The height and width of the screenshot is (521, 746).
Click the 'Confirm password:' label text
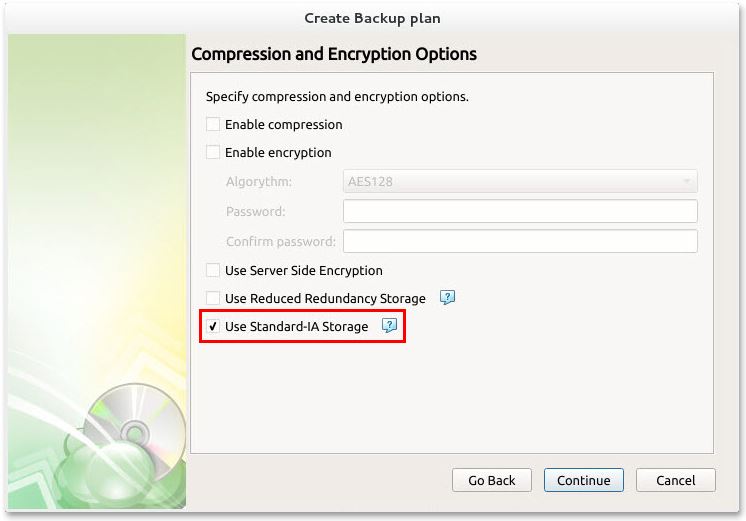(280, 242)
